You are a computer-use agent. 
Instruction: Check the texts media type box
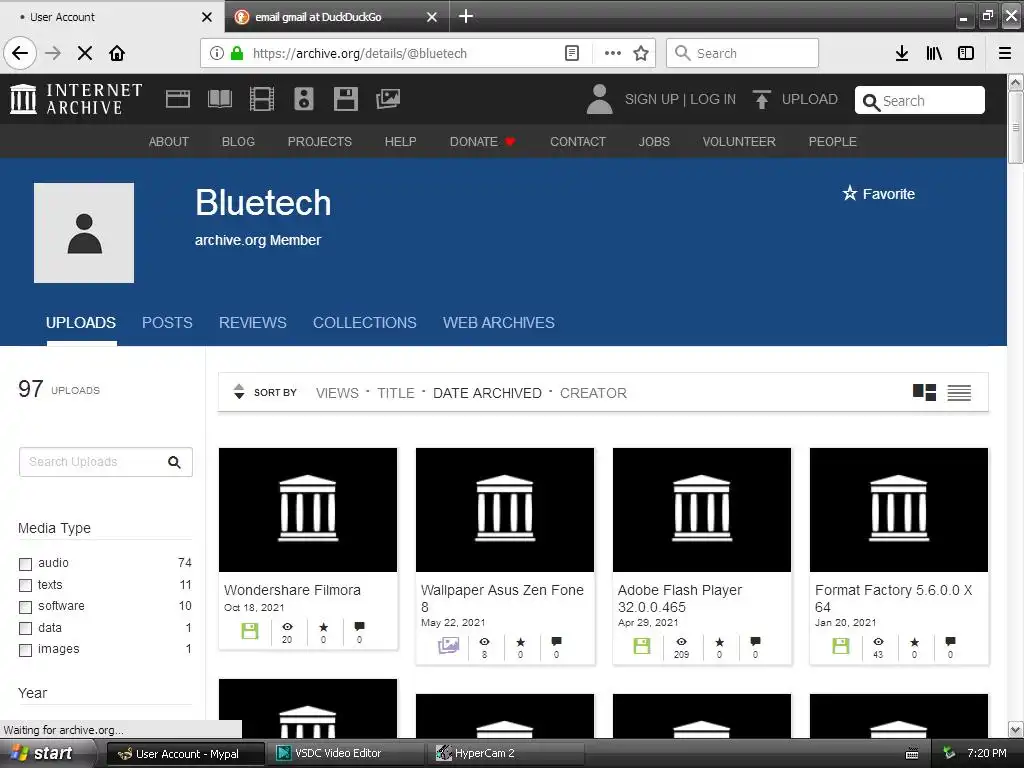25,585
